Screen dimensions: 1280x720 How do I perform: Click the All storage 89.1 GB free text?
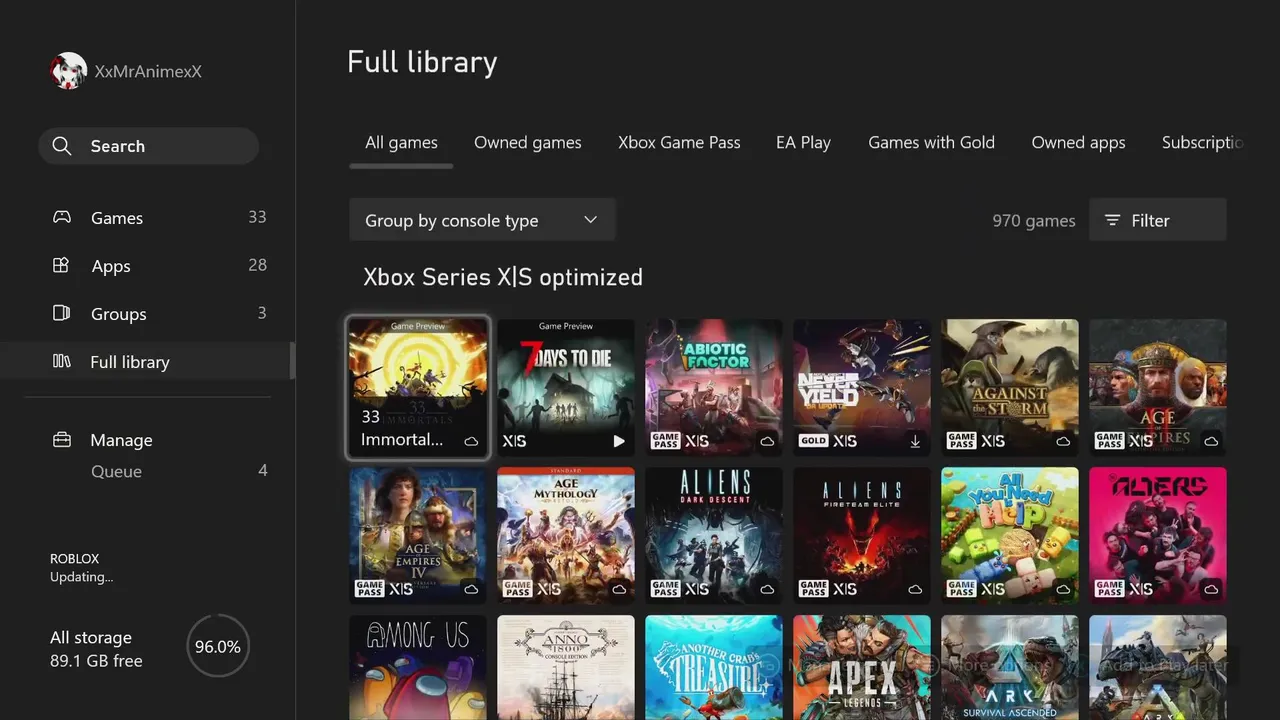96,649
